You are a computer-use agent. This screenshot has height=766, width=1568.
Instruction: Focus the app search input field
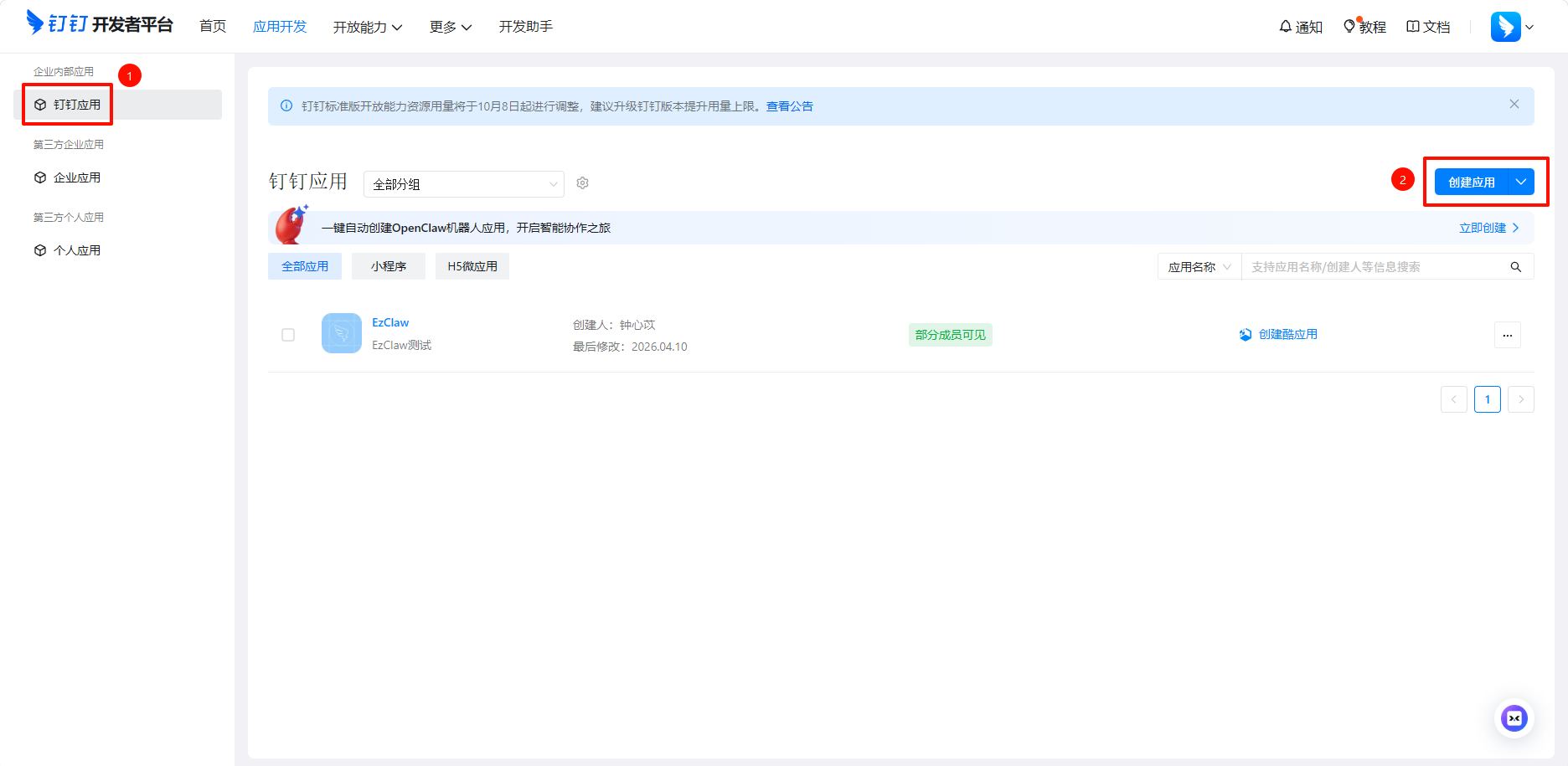point(1374,267)
